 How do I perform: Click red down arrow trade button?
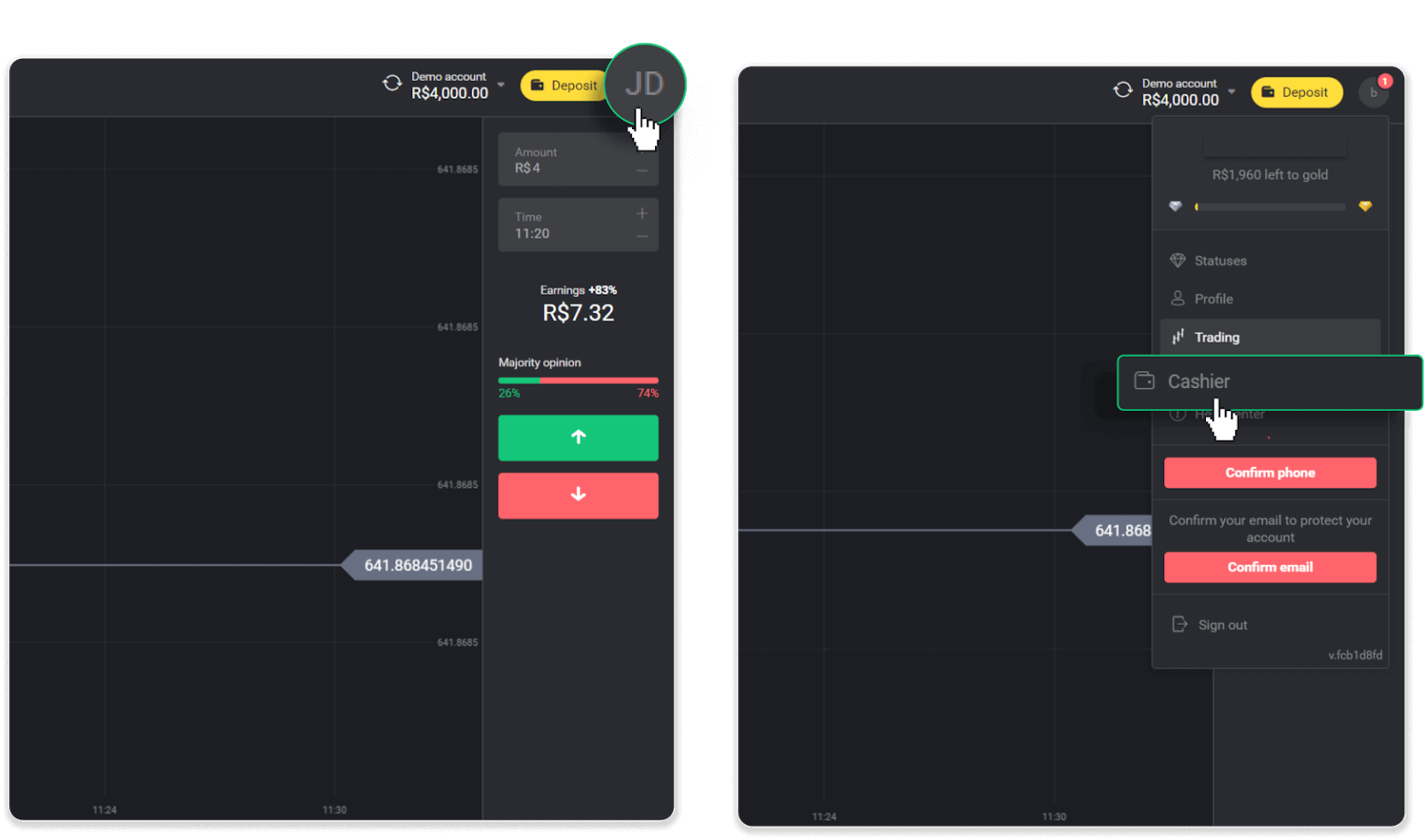tap(578, 496)
